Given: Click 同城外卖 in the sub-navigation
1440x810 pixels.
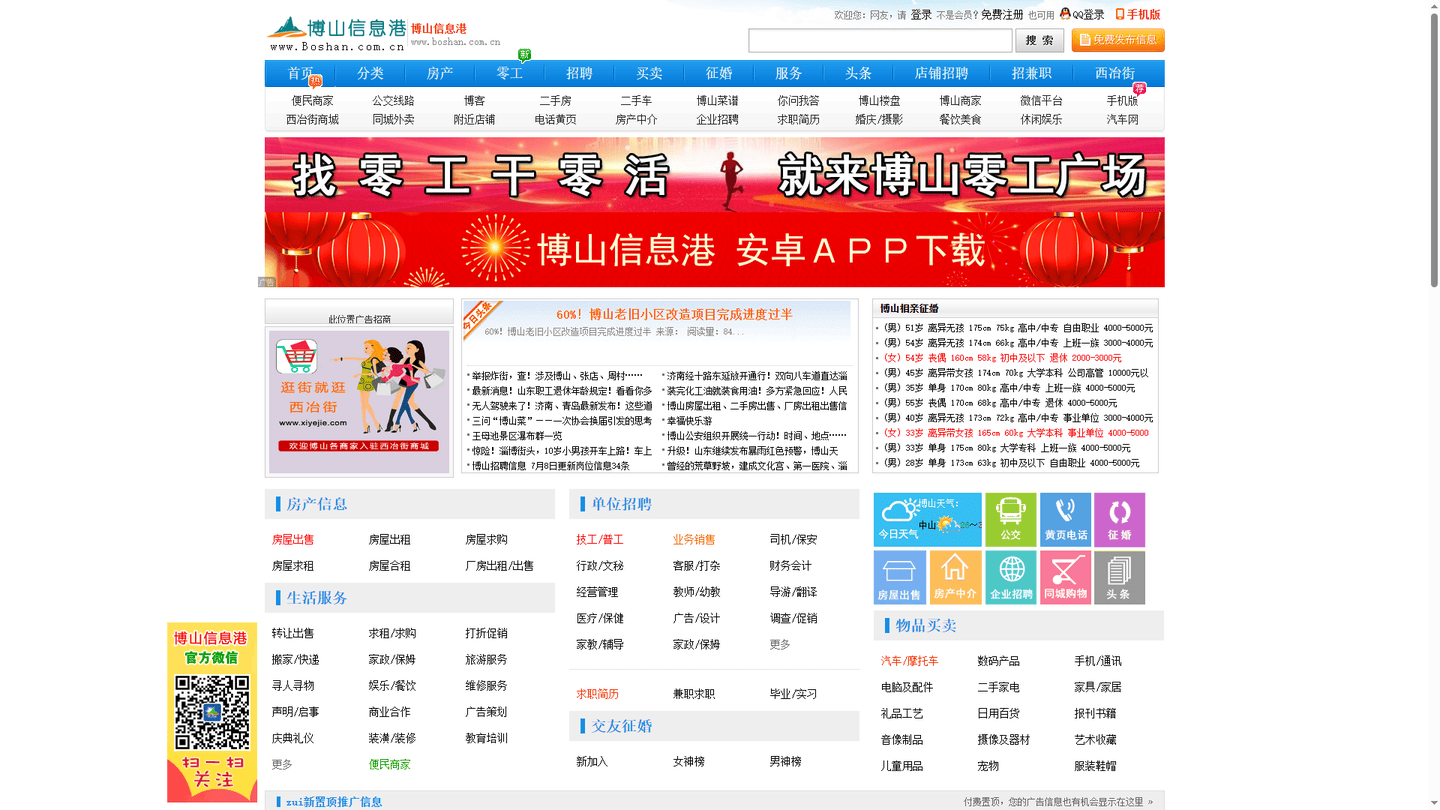Looking at the screenshot, I should coord(393,120).
